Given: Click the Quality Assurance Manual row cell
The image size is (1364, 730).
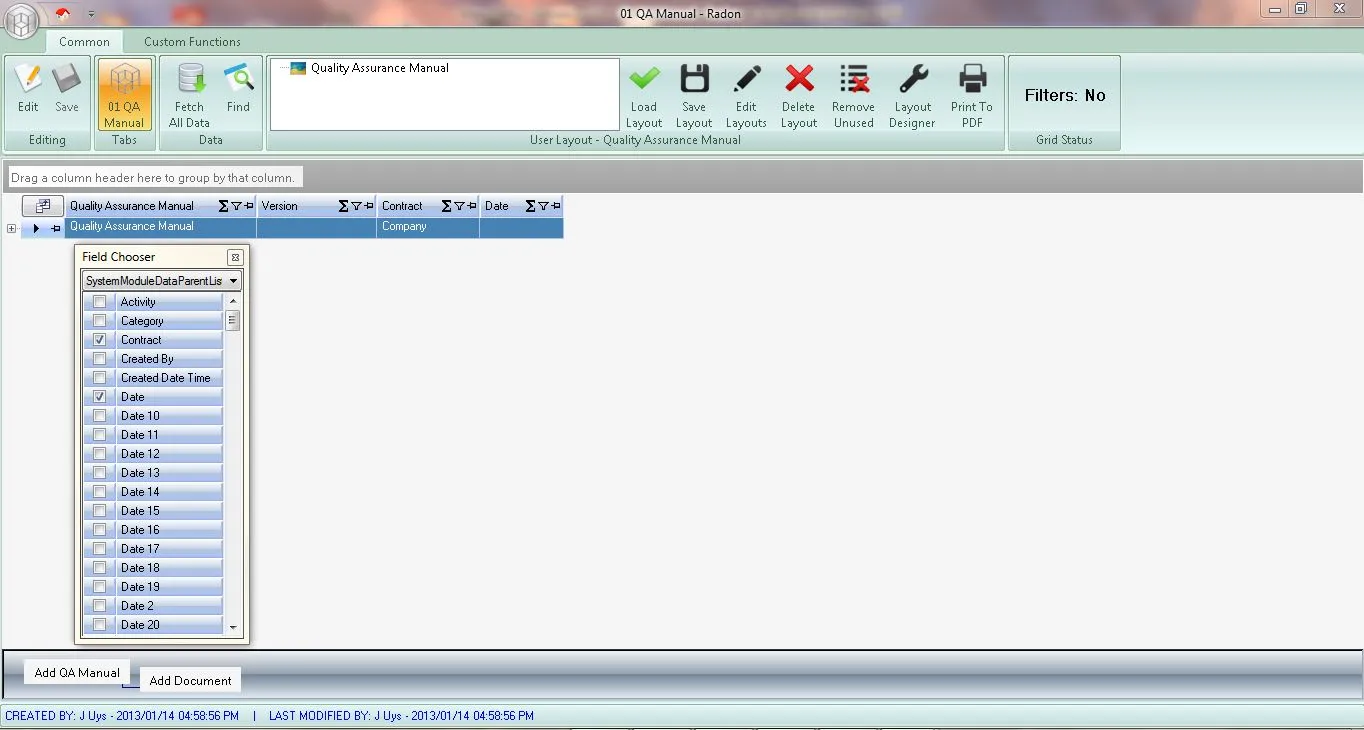Looking at the screenshot, I should click(x=161, y=227).
